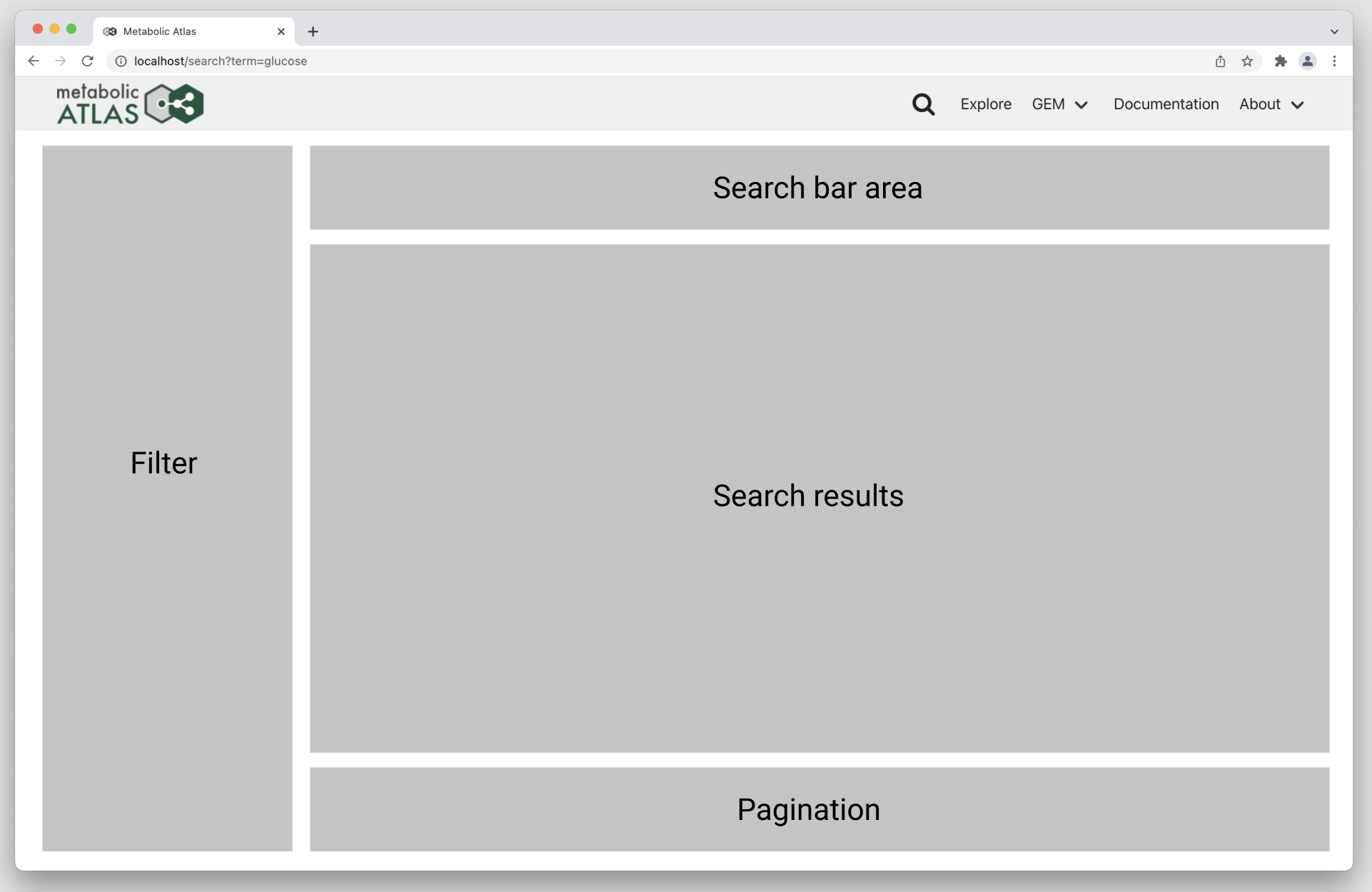This screenshot has height=892, width=1372.
Task: Expand the About dropdown menu
Action: (x=1271, y=104)
